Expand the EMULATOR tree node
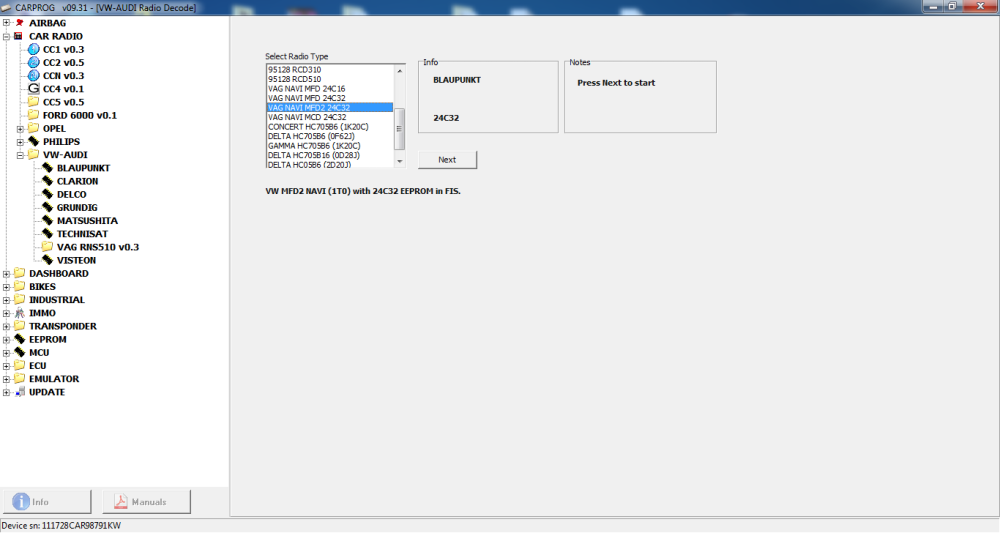The image size is (1000, 533). tap(6, 379)
